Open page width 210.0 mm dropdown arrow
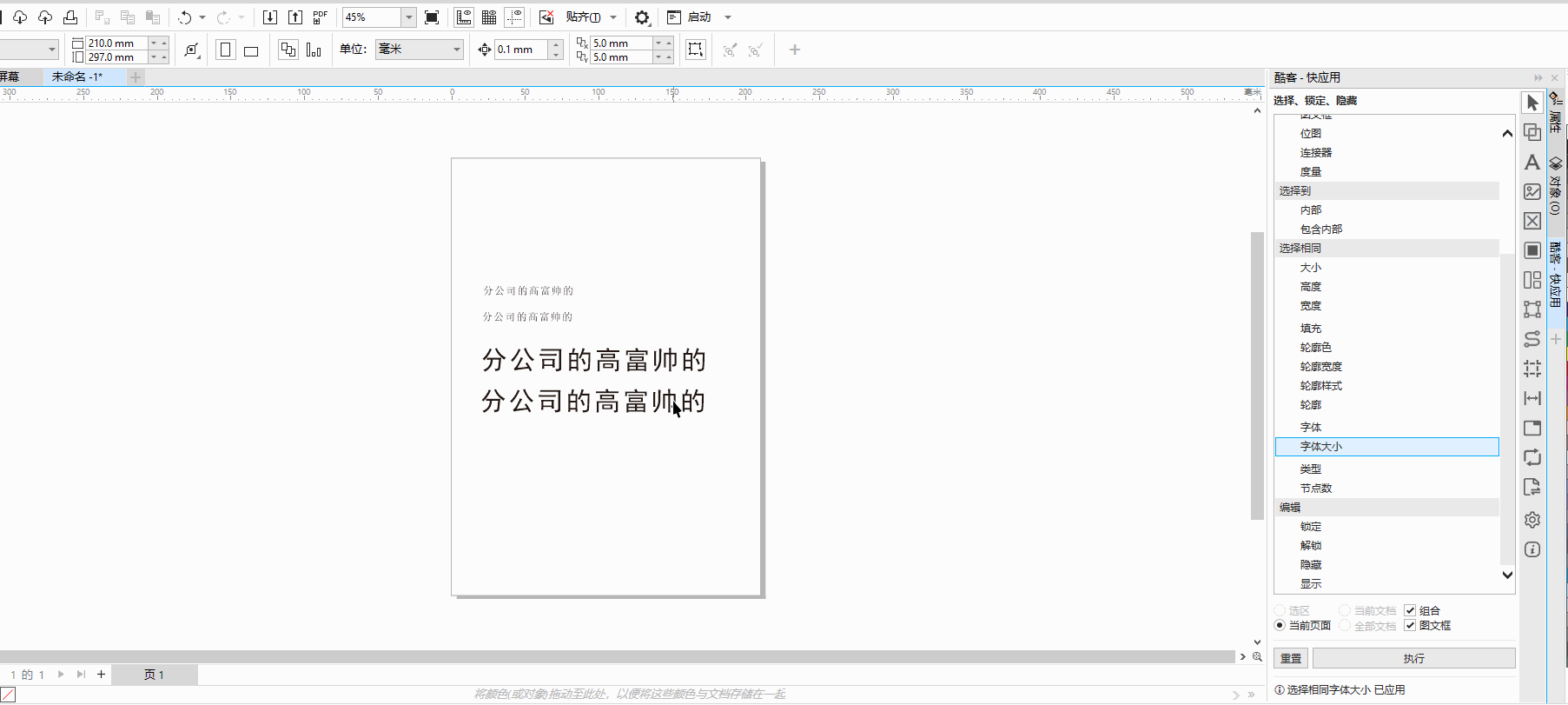Image resolution: width=1568 pixels, height=705 pixels. 154,43
